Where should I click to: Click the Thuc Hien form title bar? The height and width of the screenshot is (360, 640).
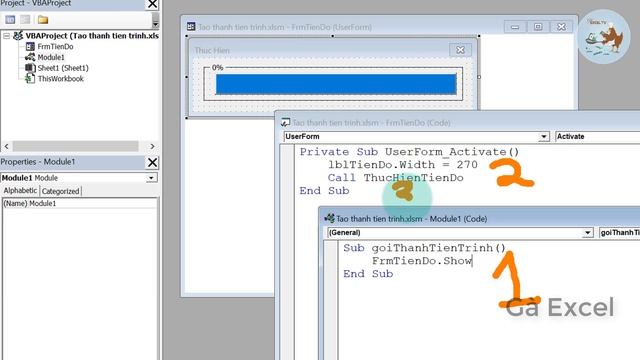(x=320, y=50)
